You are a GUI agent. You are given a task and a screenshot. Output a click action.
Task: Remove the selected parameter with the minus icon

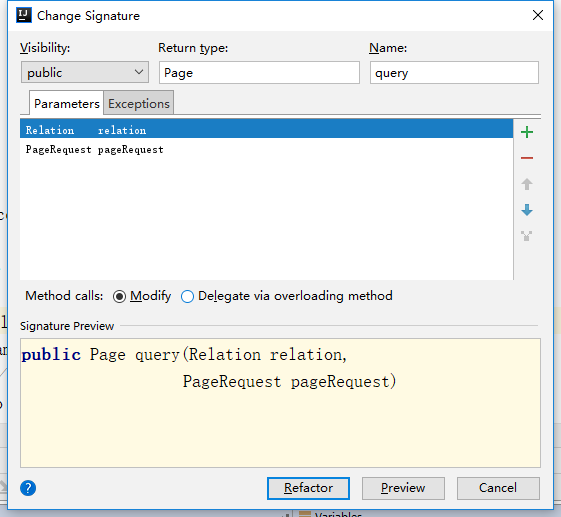527,158
